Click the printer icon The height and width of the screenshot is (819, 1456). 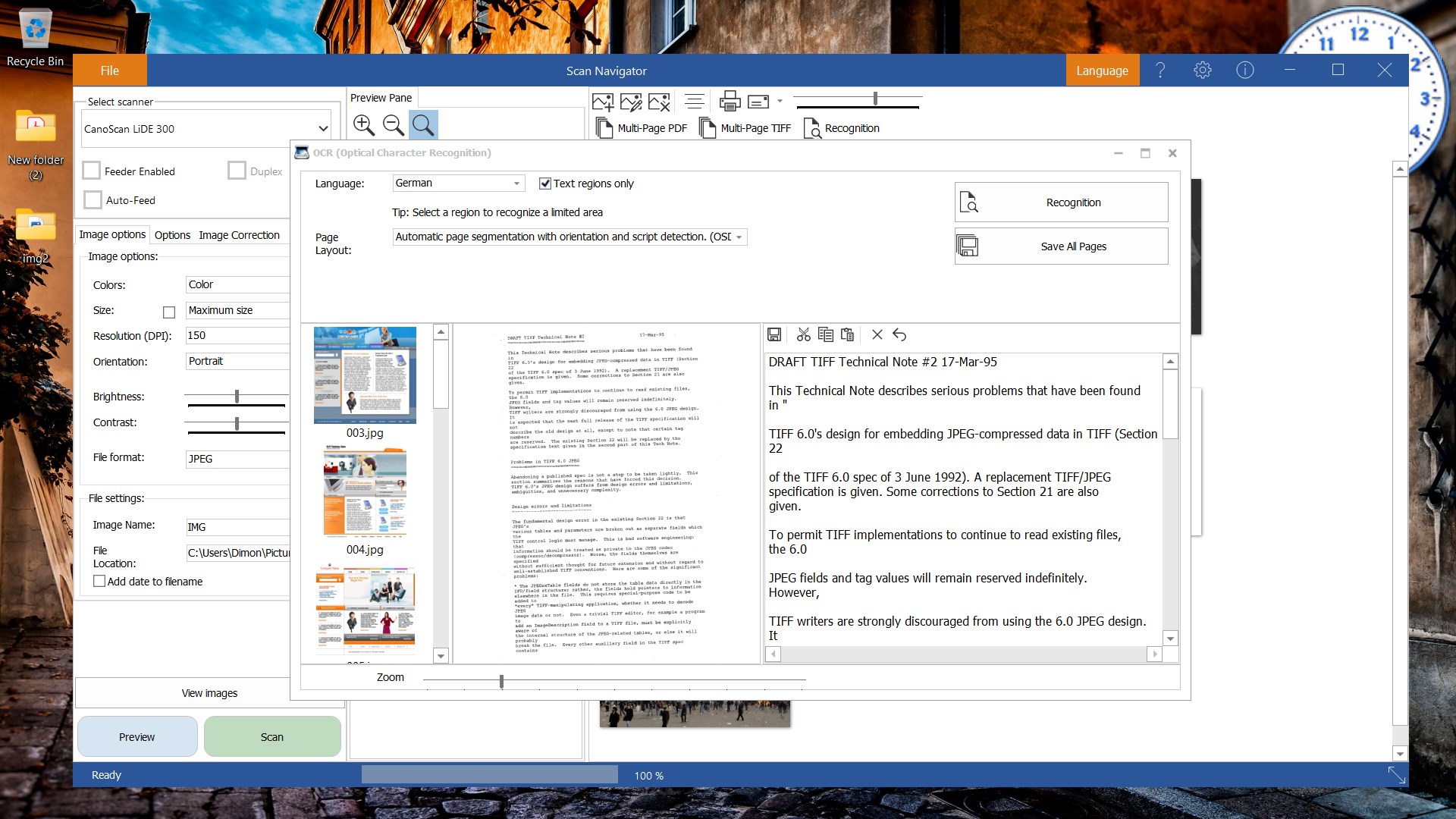pos(730,101)
